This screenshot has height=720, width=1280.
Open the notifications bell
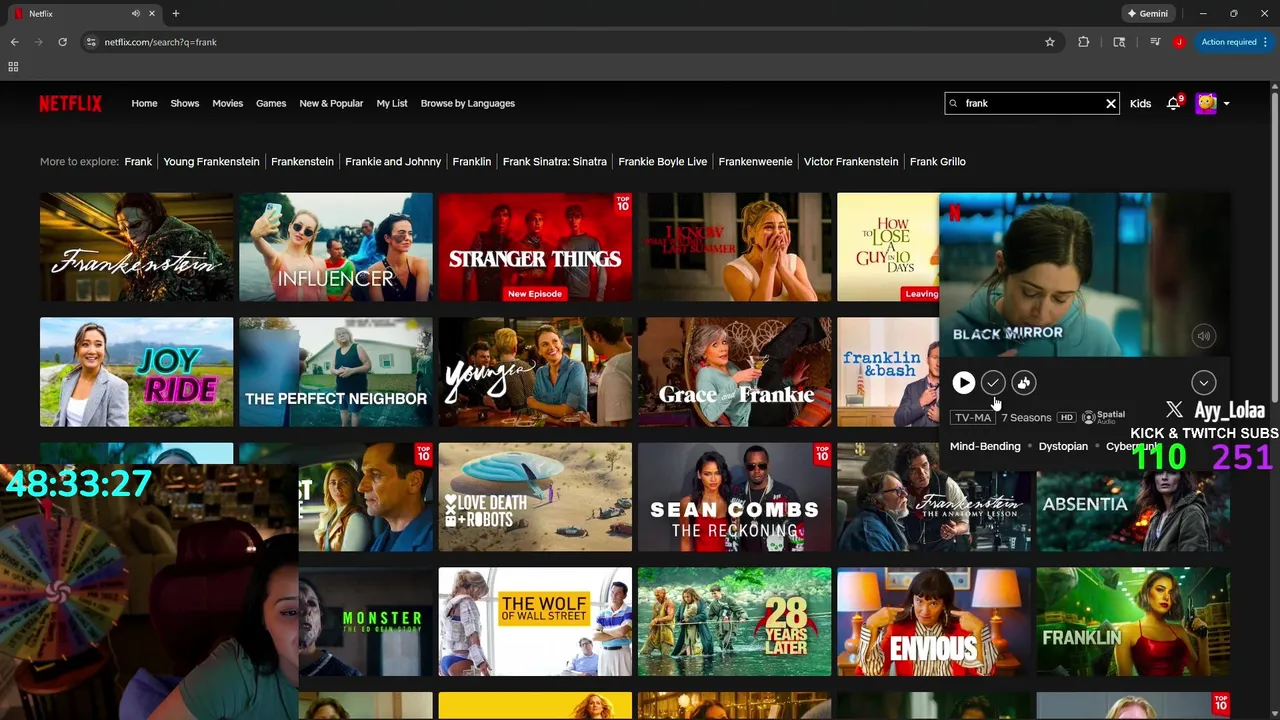pos(1173,103)
